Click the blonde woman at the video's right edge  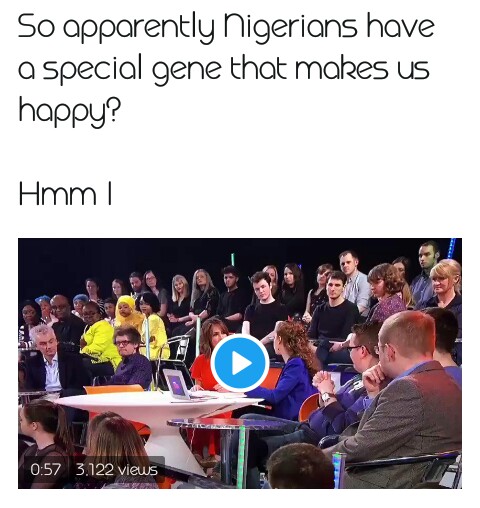pos(445,287)
